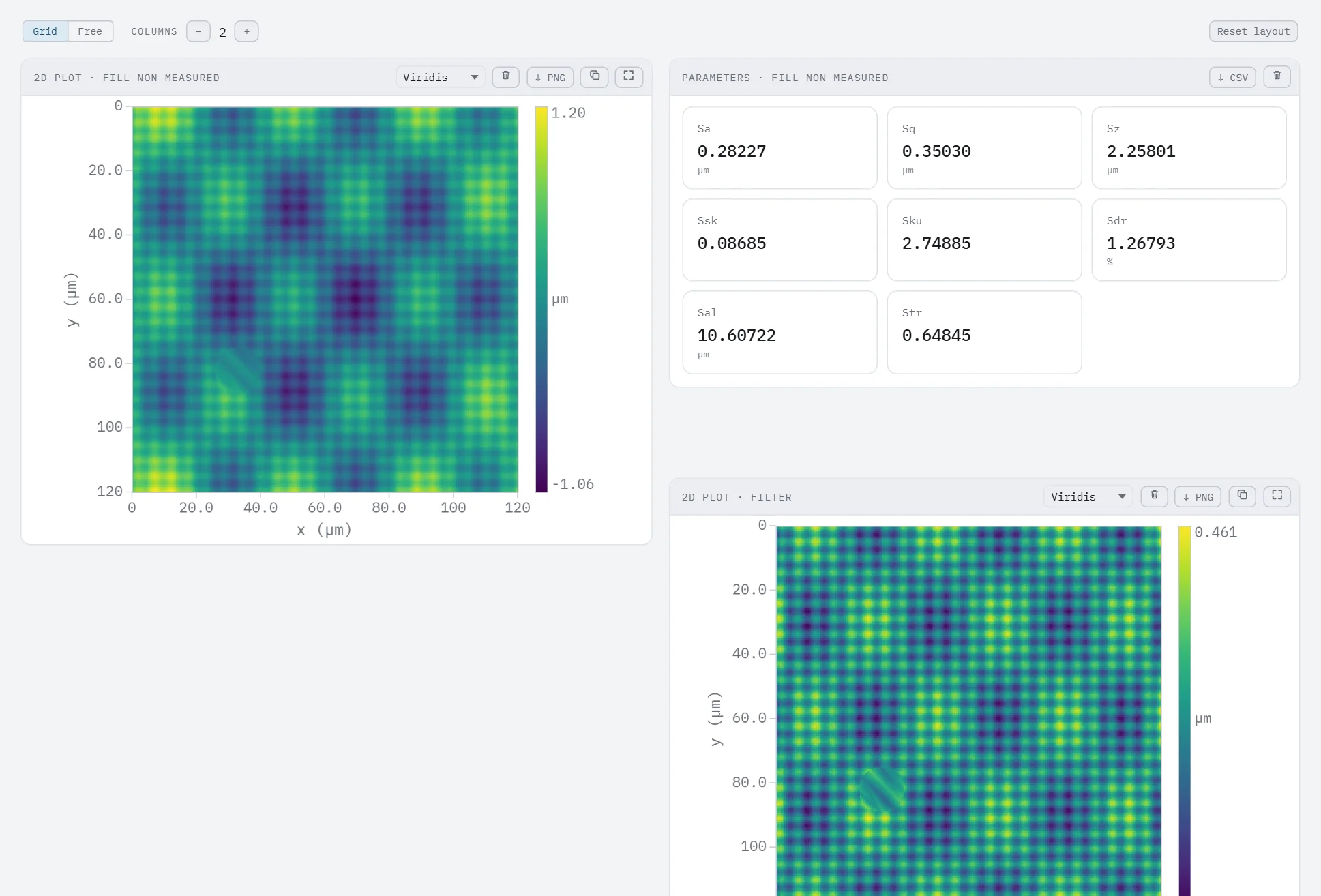
Task: Click the '2D PLOT · FILTER' panel title
Action: click(737, 497)
